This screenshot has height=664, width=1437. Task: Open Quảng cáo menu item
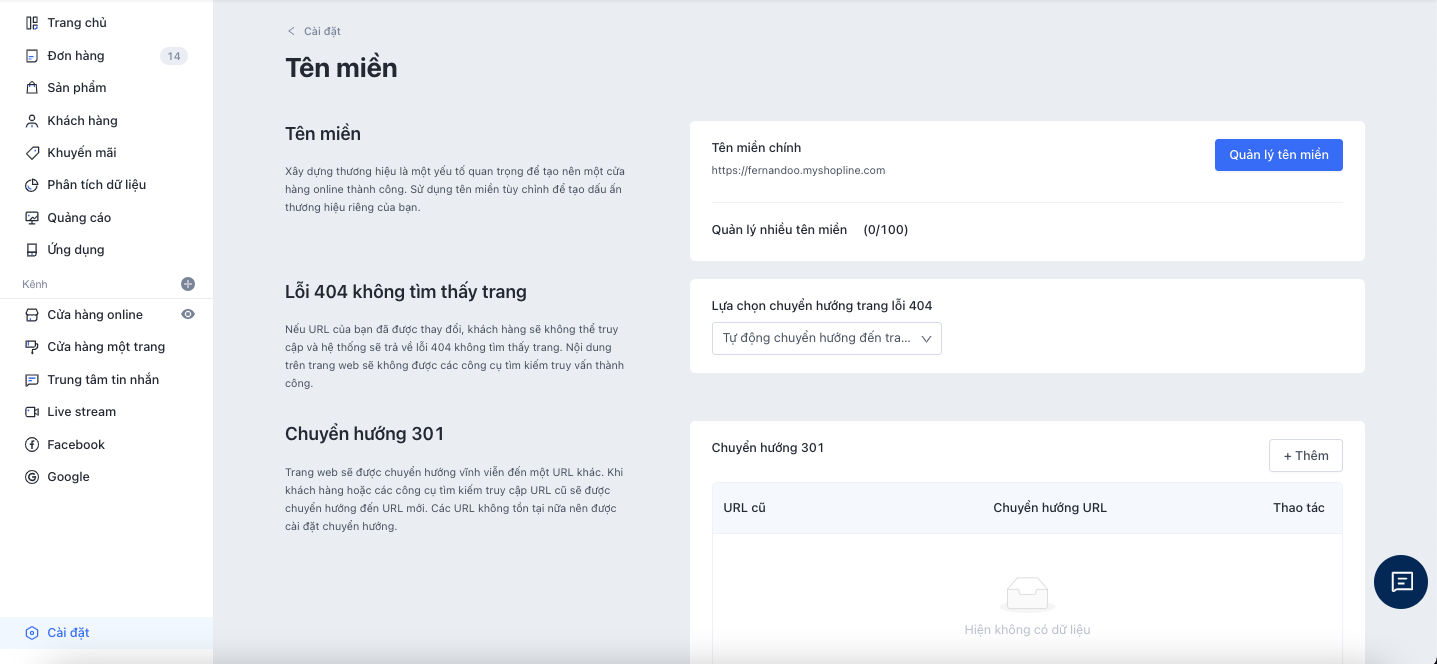pos(79,218)
